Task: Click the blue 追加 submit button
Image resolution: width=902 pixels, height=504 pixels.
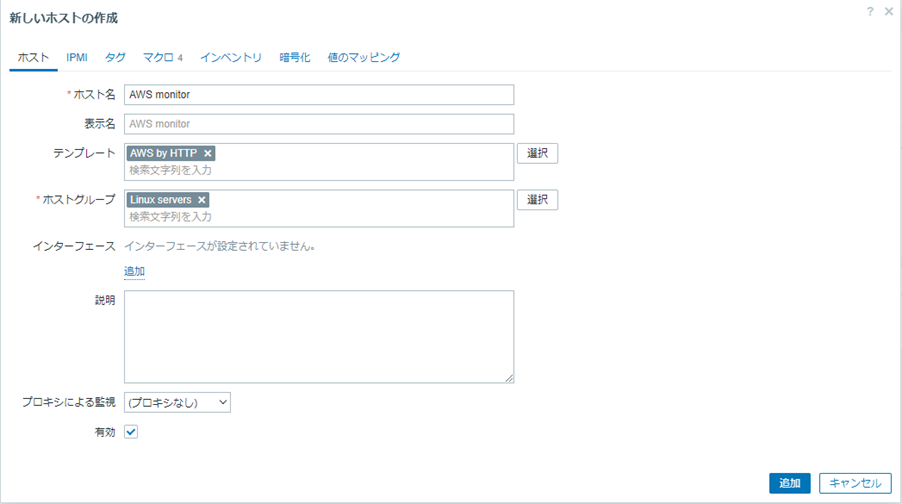Action: (x=789, y=483)
